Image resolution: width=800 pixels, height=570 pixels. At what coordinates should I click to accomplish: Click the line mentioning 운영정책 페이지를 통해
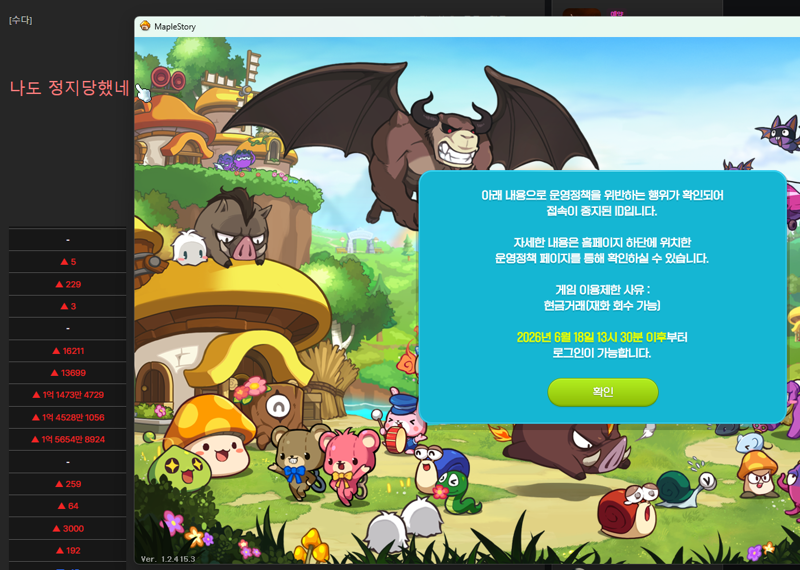click(602, 258)
